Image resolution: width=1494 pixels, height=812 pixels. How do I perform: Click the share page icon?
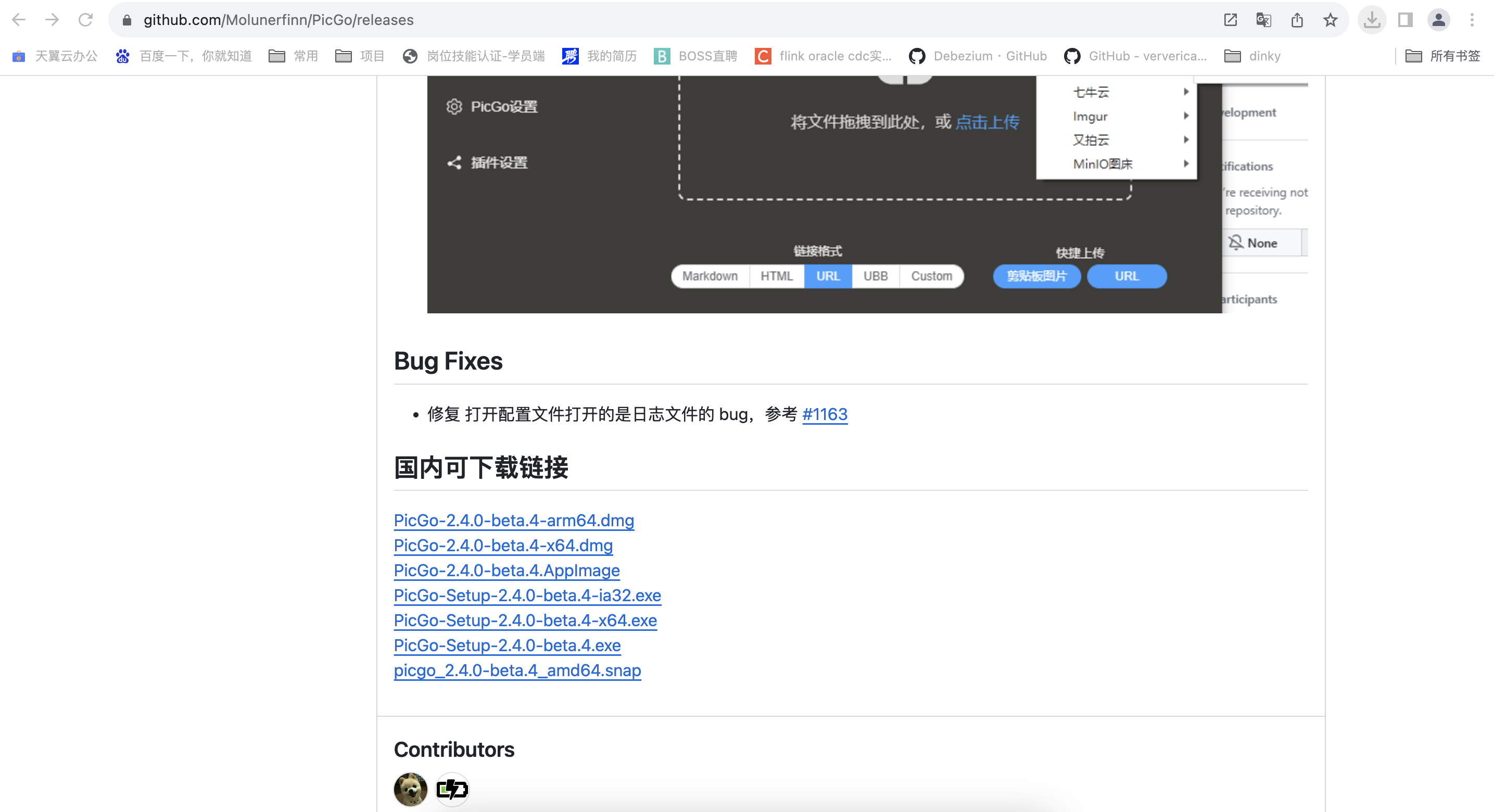coord(1297,20)
